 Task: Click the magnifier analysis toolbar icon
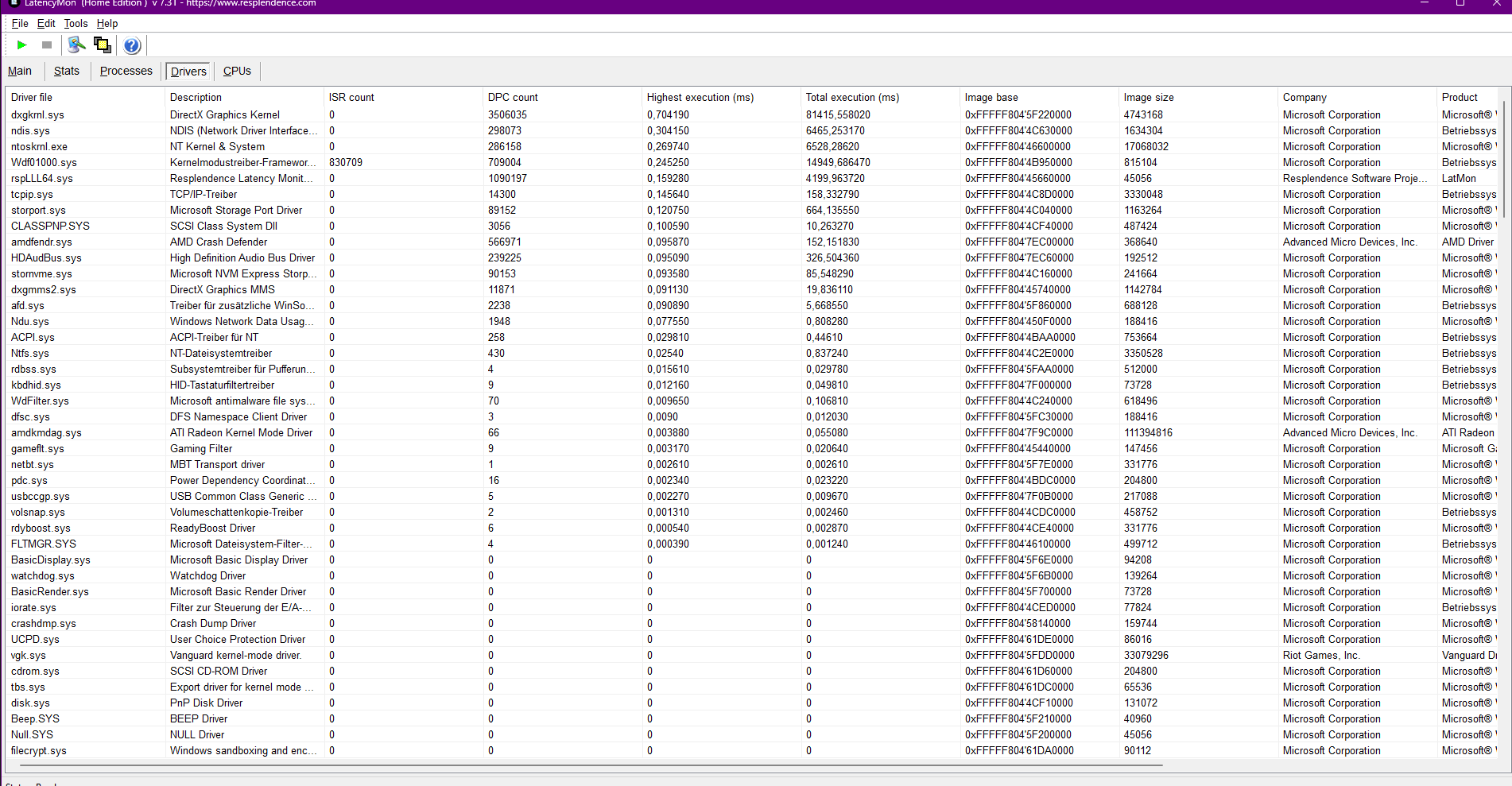pyautogui.click(x=76, y=45)
